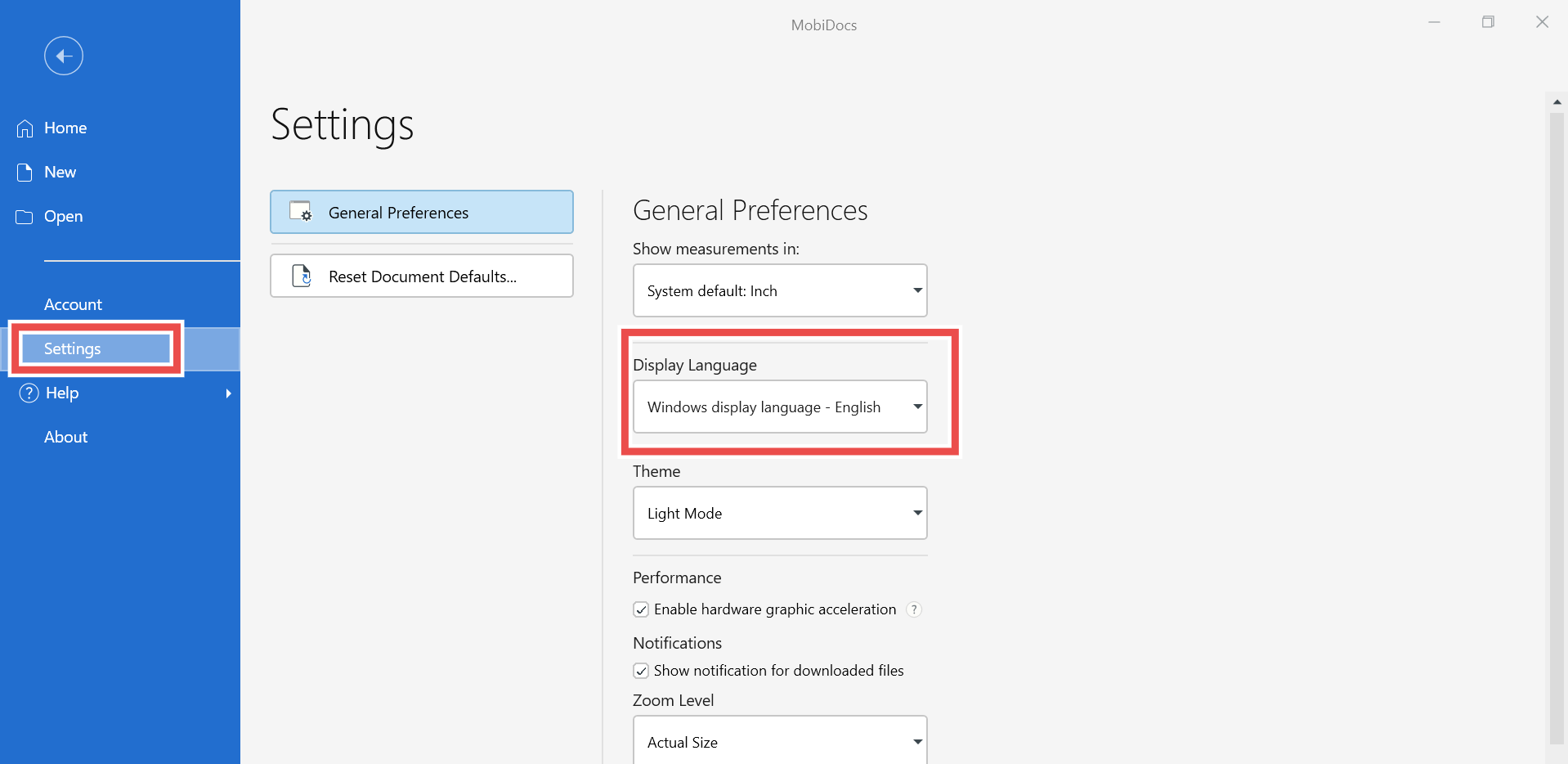Restore down the MobiDocs window
The height and width of the screenshot is (764, 1568).
click(1488, 22)
